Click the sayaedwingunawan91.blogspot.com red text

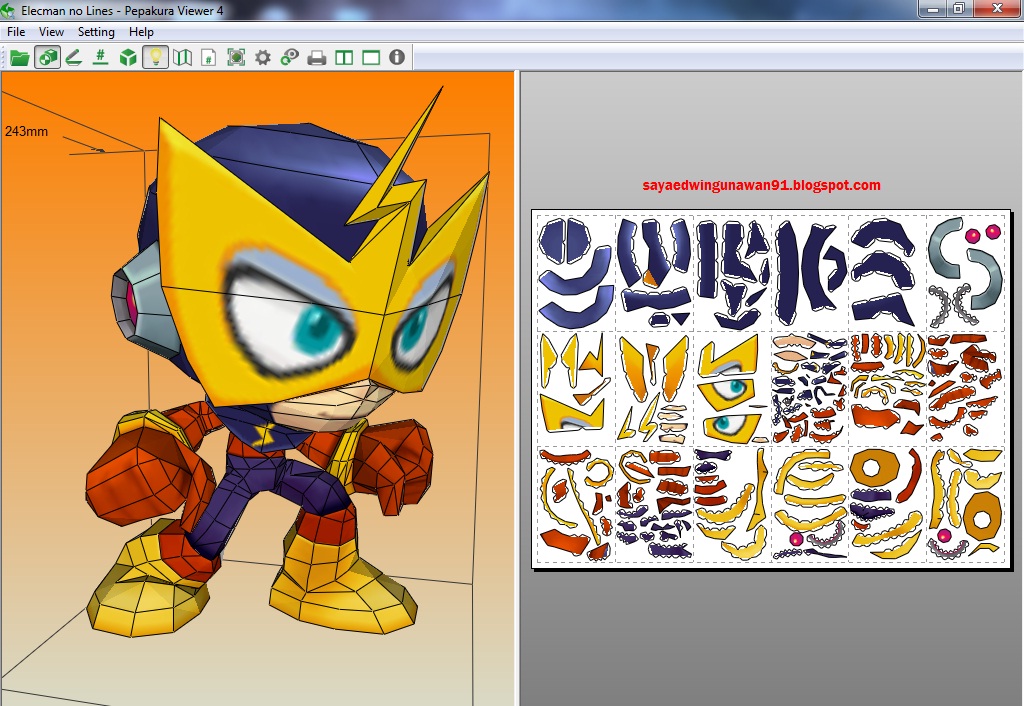click(761, 185)
